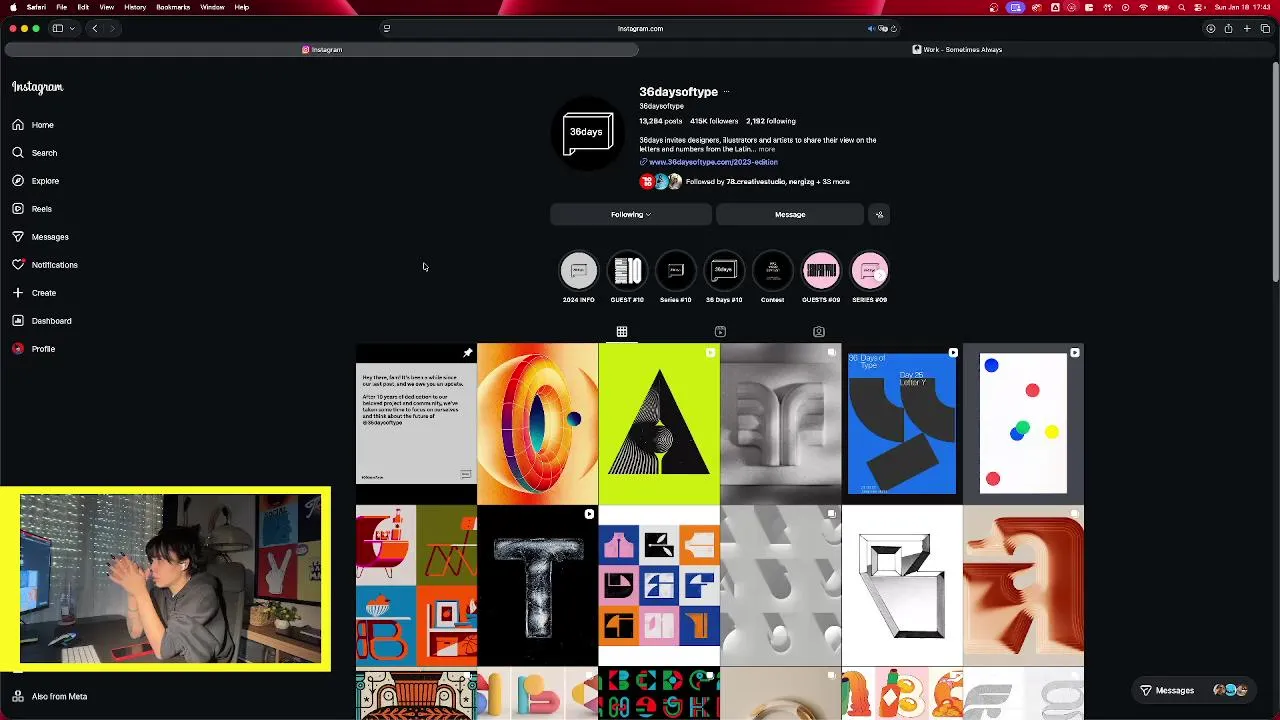Show the Safari tab overview

pos(1265,28)
